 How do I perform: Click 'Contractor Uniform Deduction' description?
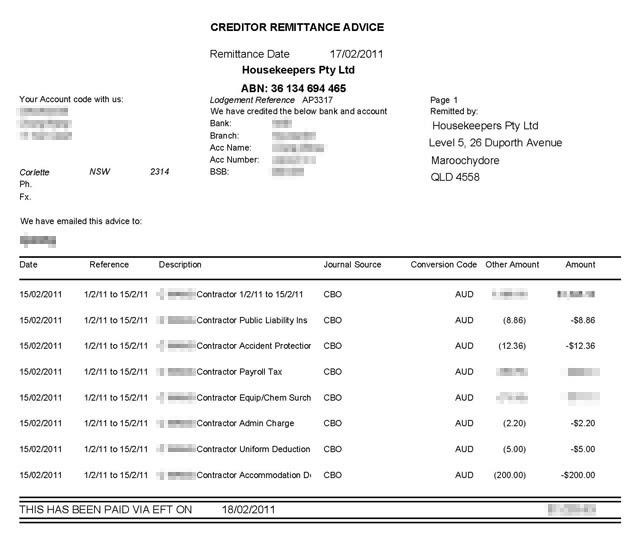click(253, 449)
